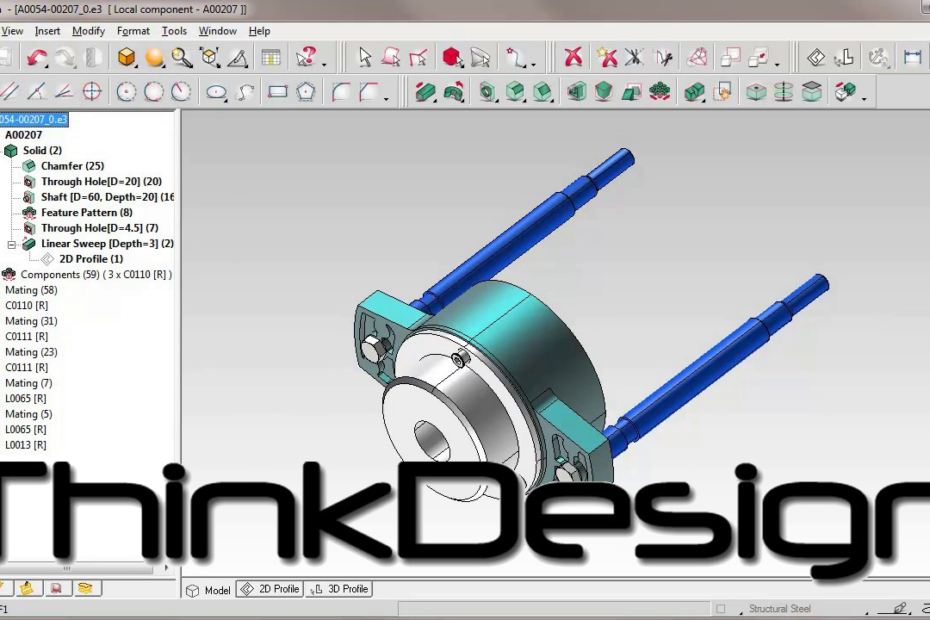Open the dropdown arrow beside help pointer
The height and width of the screenshot is (620, 930).
click(x=324, y=63)
